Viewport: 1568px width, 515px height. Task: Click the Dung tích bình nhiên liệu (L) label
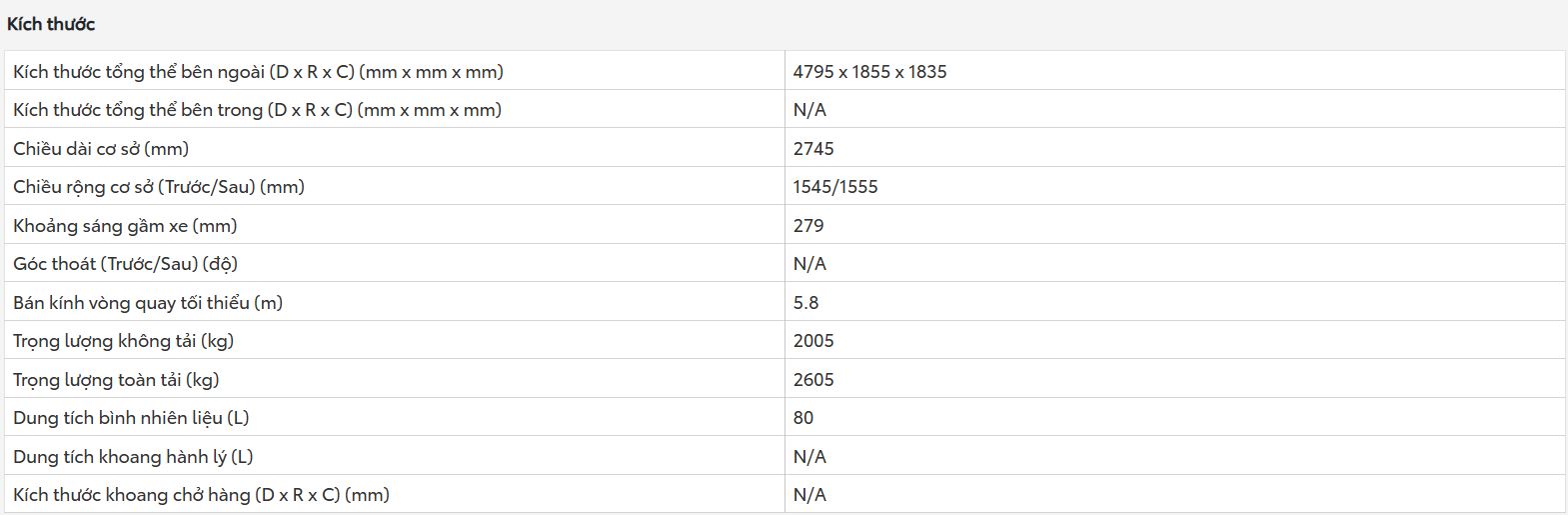[x=131, y=418]
